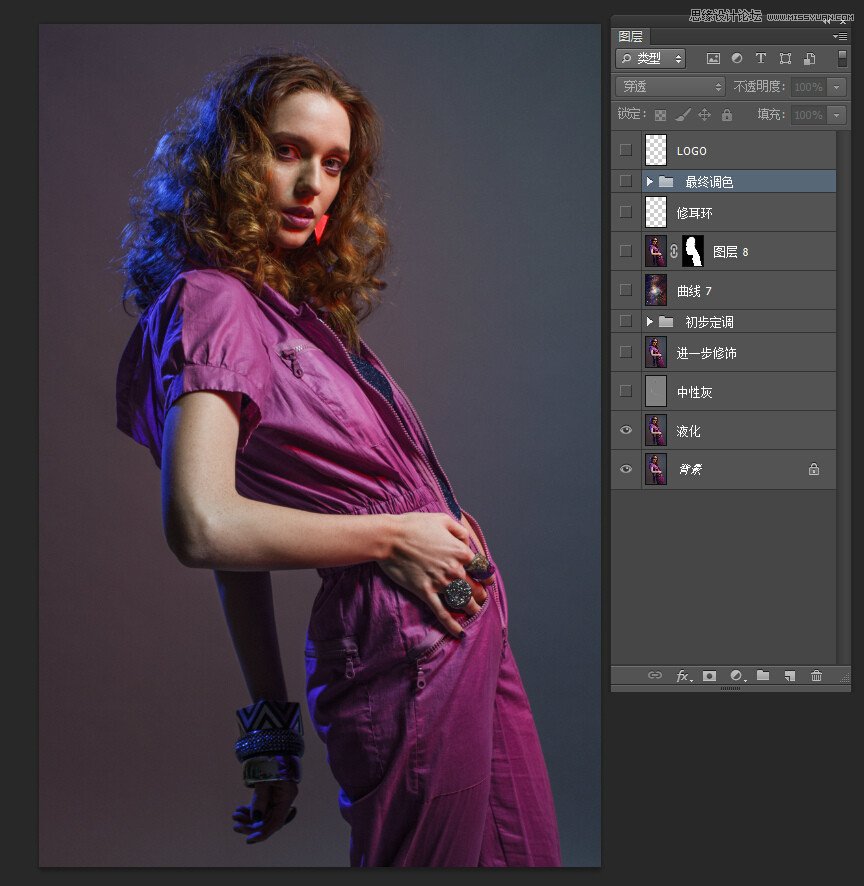Expand the 初步定调 layer group

click(649, 322)
